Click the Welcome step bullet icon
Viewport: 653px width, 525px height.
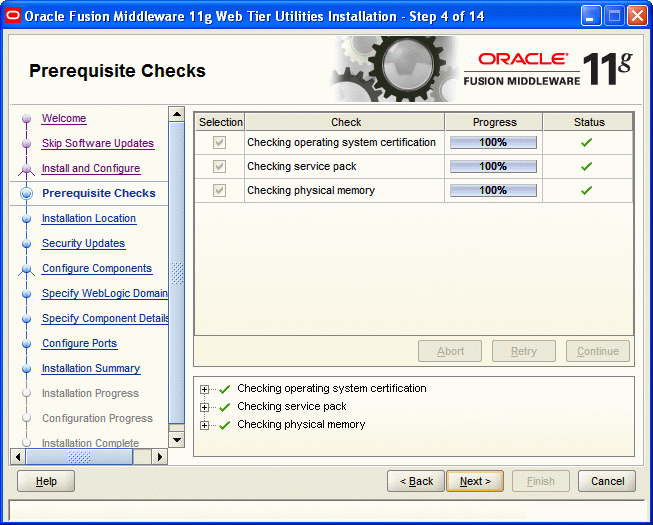(x=27, y=119)
